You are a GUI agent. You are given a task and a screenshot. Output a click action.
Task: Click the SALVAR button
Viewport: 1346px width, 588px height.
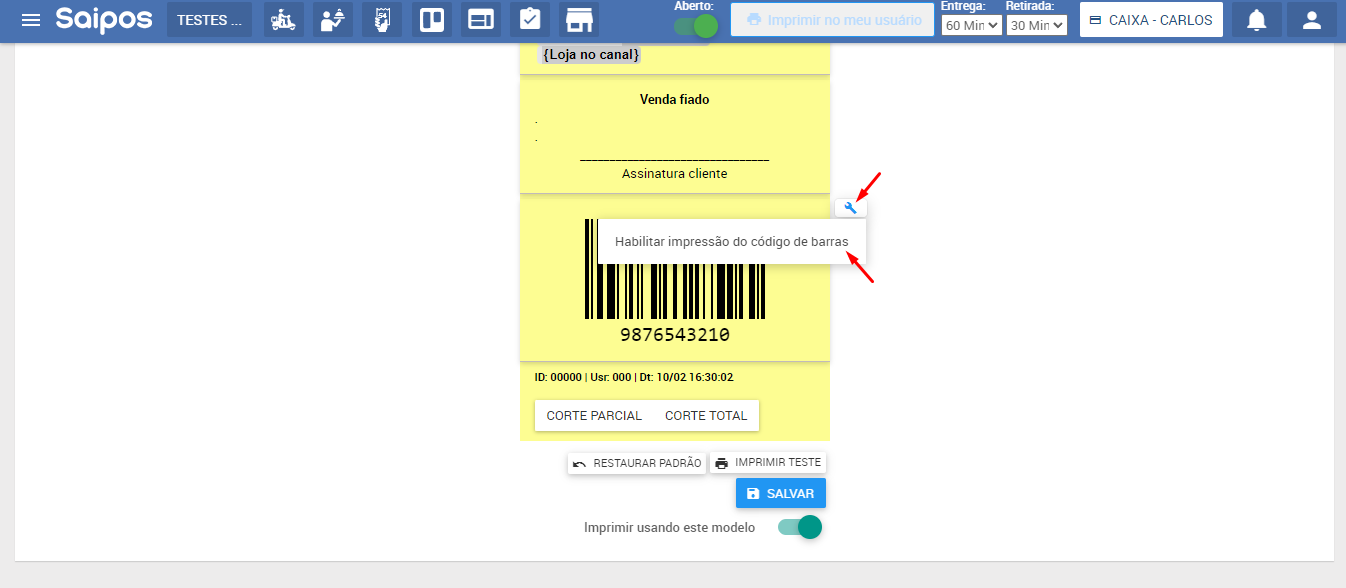click(781, 494)
